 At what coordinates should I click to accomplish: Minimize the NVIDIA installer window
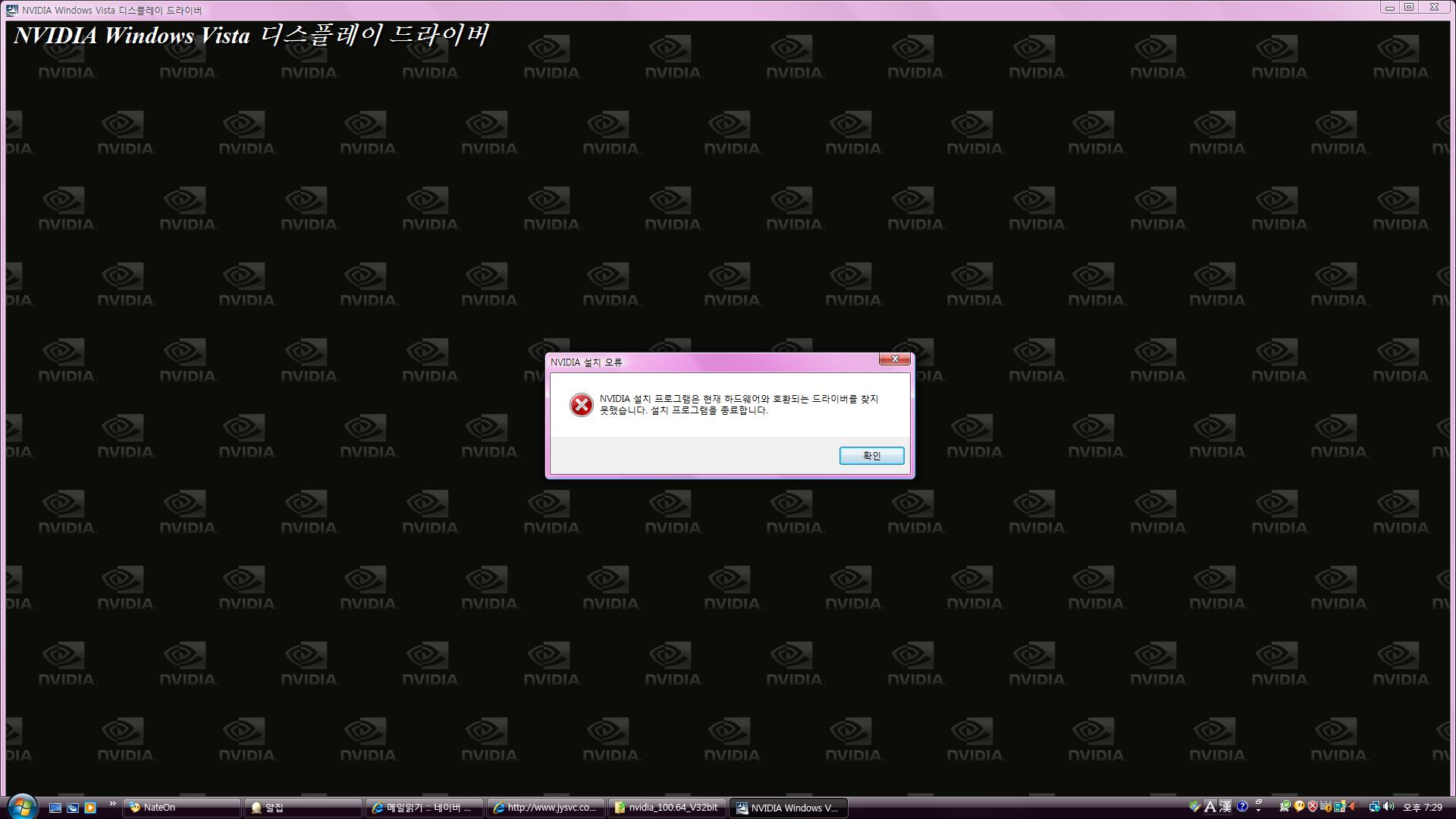point(1390,7)
